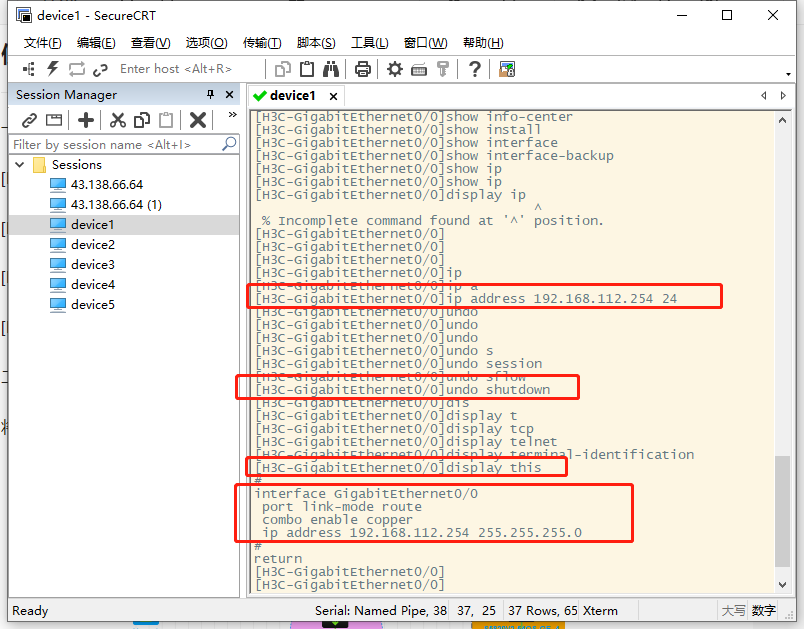The width and height of the screenshot is (804, 629).
Task: Select the Find icon (binoculars) in toolbar
Action: (331, 70)
